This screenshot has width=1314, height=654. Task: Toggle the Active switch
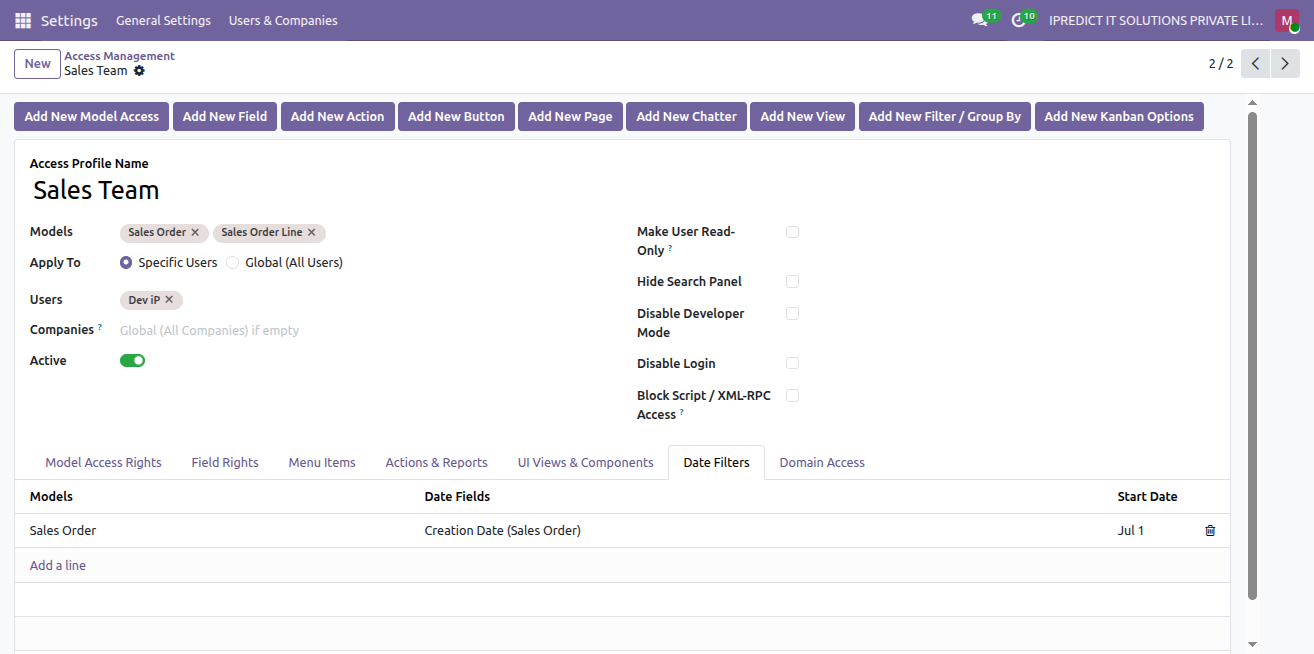point(133,361)
